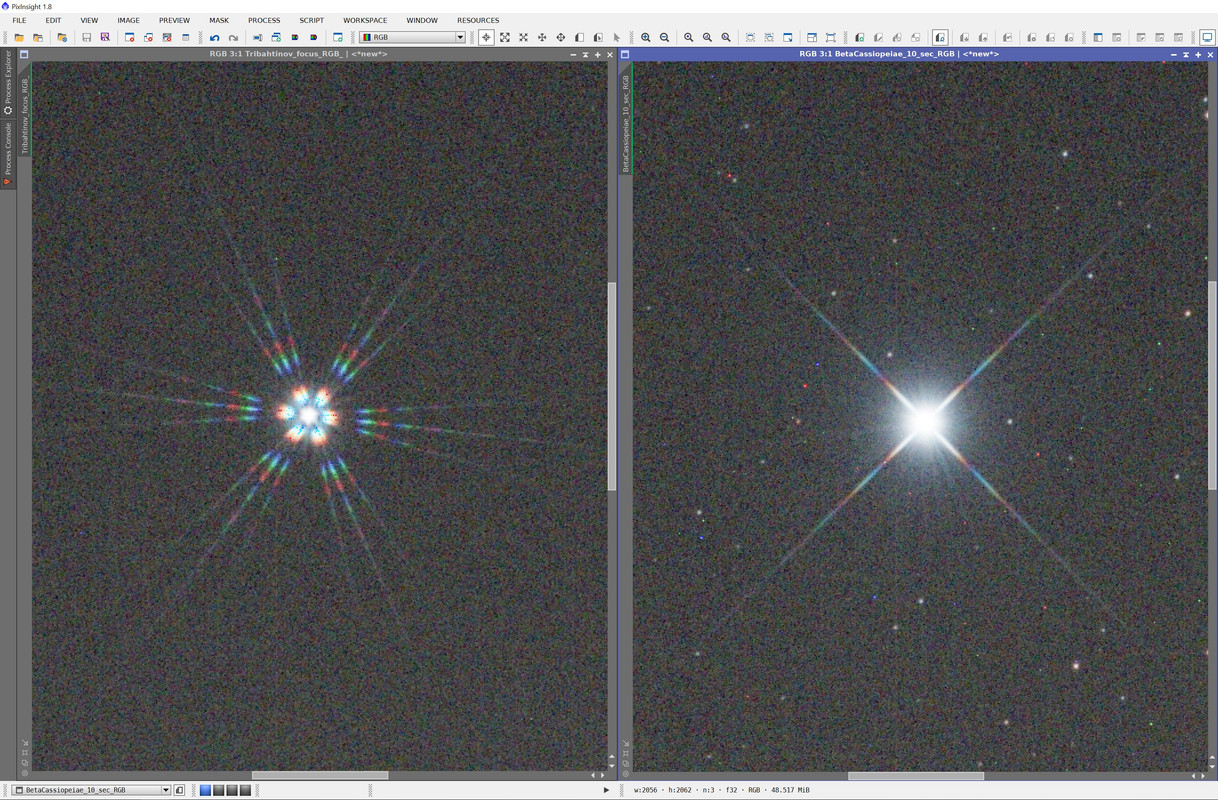
Task: Click the Save As icon
Action: pos(105,37)
